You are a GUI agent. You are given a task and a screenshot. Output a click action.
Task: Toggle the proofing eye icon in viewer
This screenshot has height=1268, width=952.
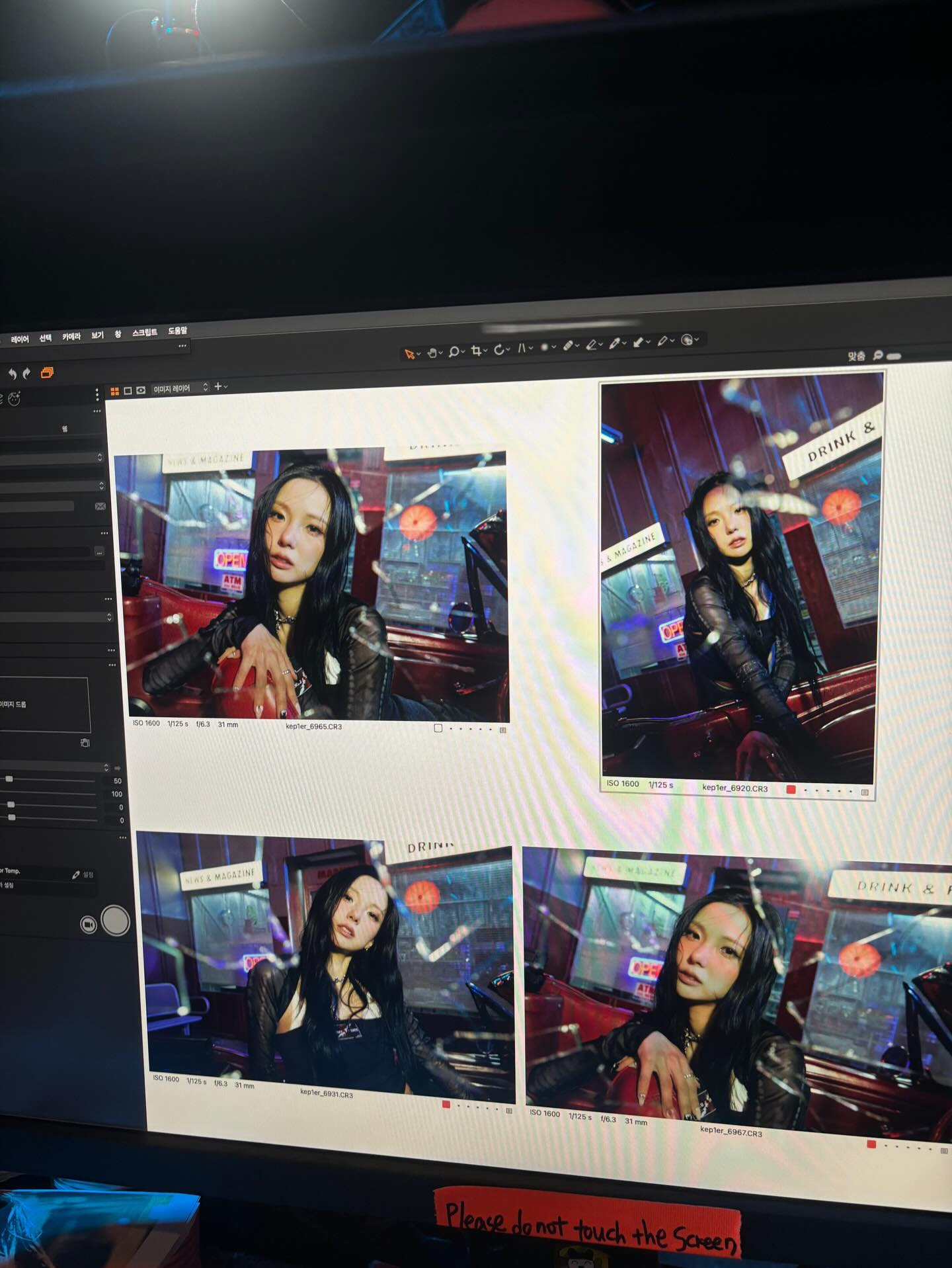141,390
